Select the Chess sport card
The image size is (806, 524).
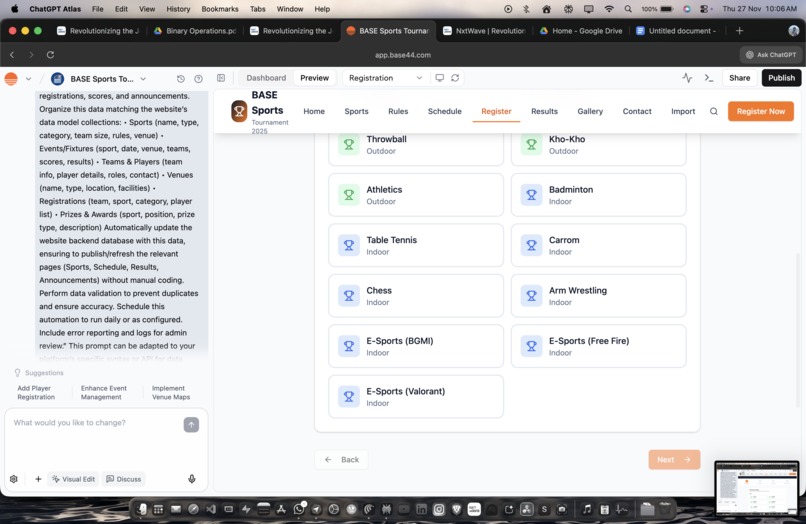coord(416,296)
